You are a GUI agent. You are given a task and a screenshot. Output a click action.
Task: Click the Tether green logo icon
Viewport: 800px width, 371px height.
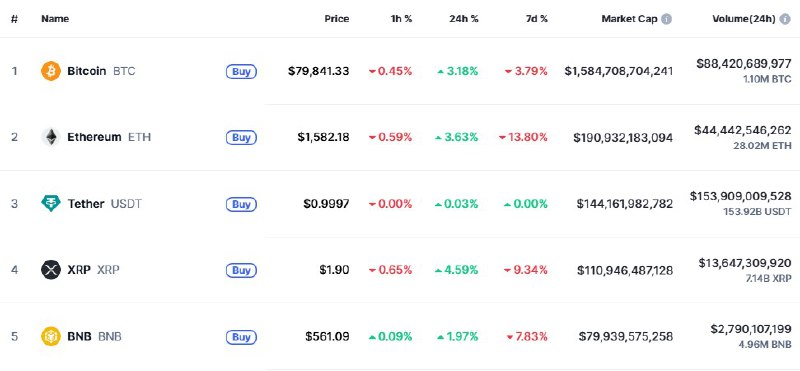[x=51, y=204]
